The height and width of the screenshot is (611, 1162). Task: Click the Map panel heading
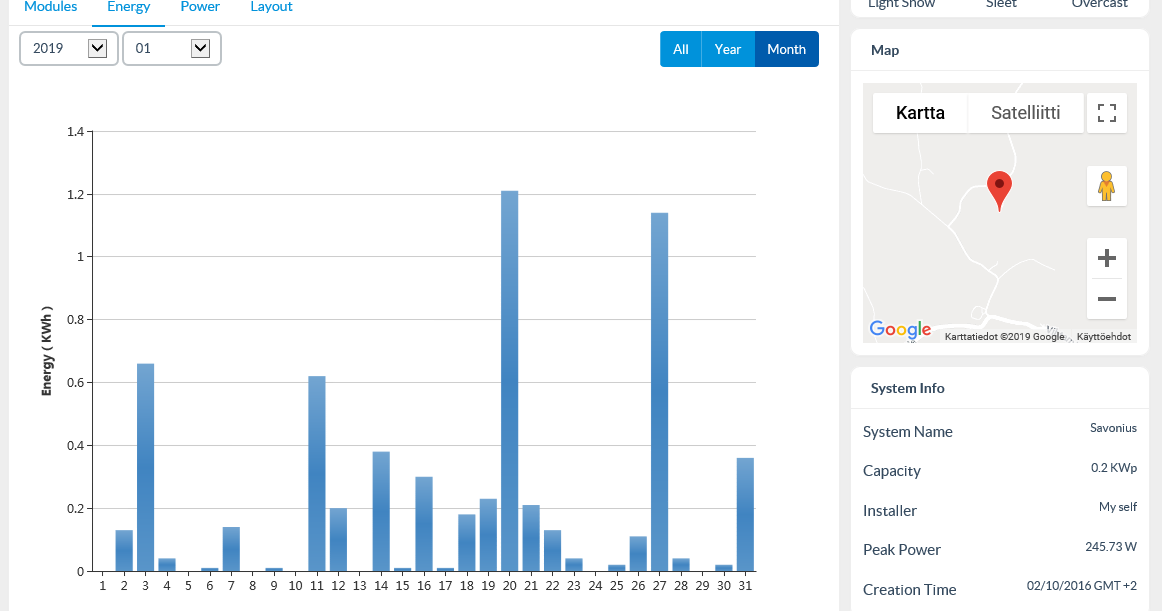point(885,50)
